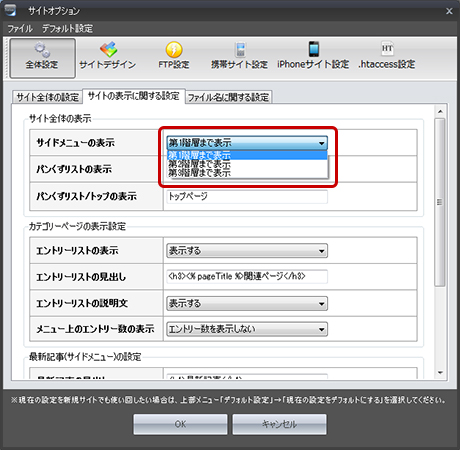Expand the エントリーリストの表示 dropdown
Screen dimensions: 460x450
[x=247, y=251]
